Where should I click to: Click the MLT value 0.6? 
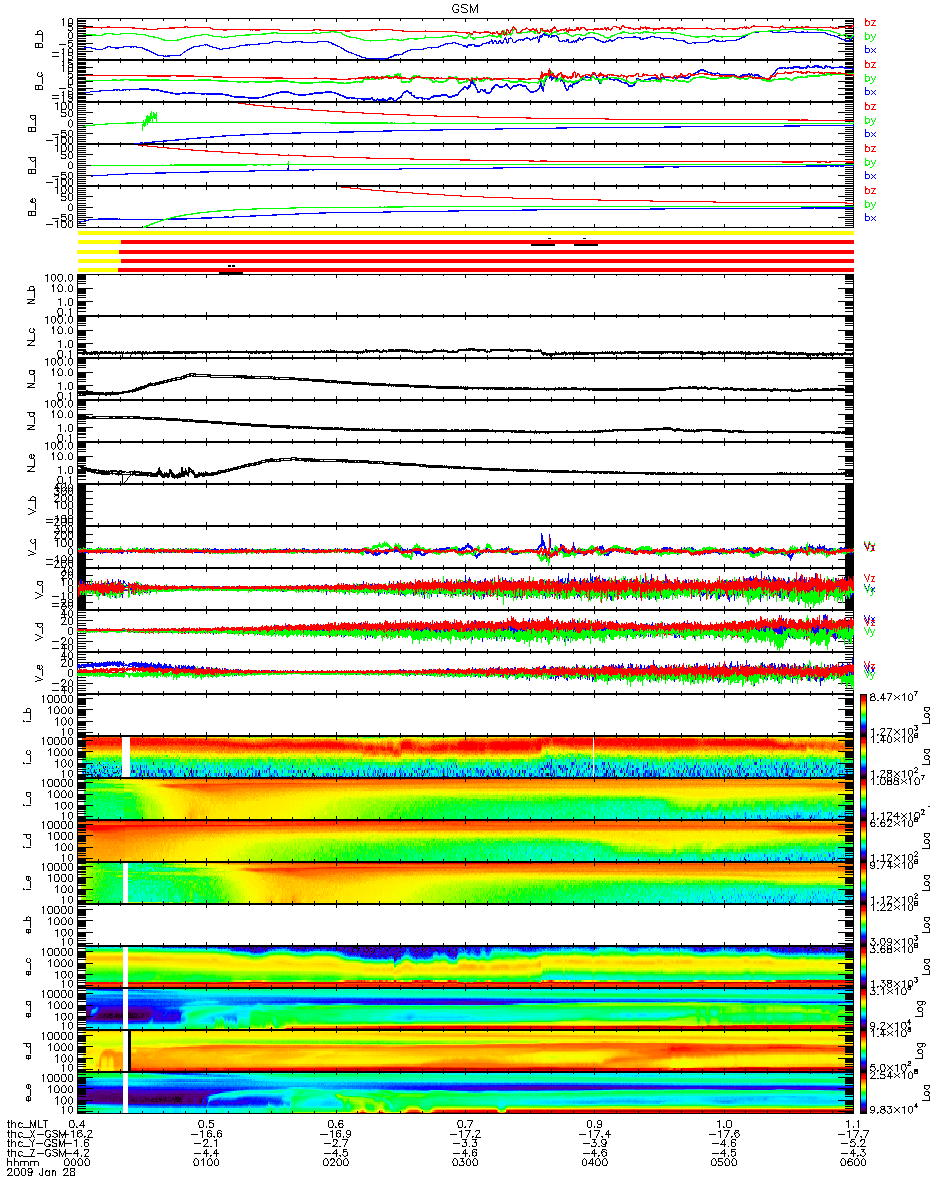coord(335,1125)
